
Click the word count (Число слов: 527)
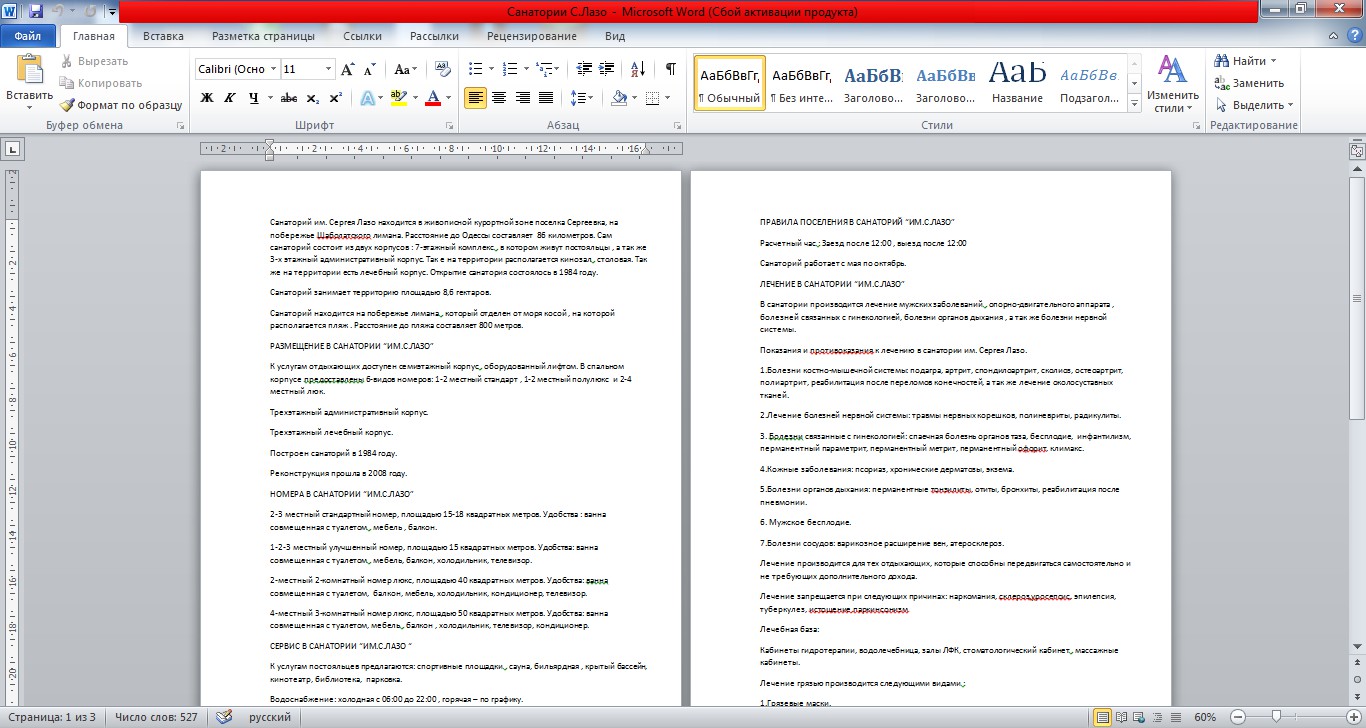[156, 717]
